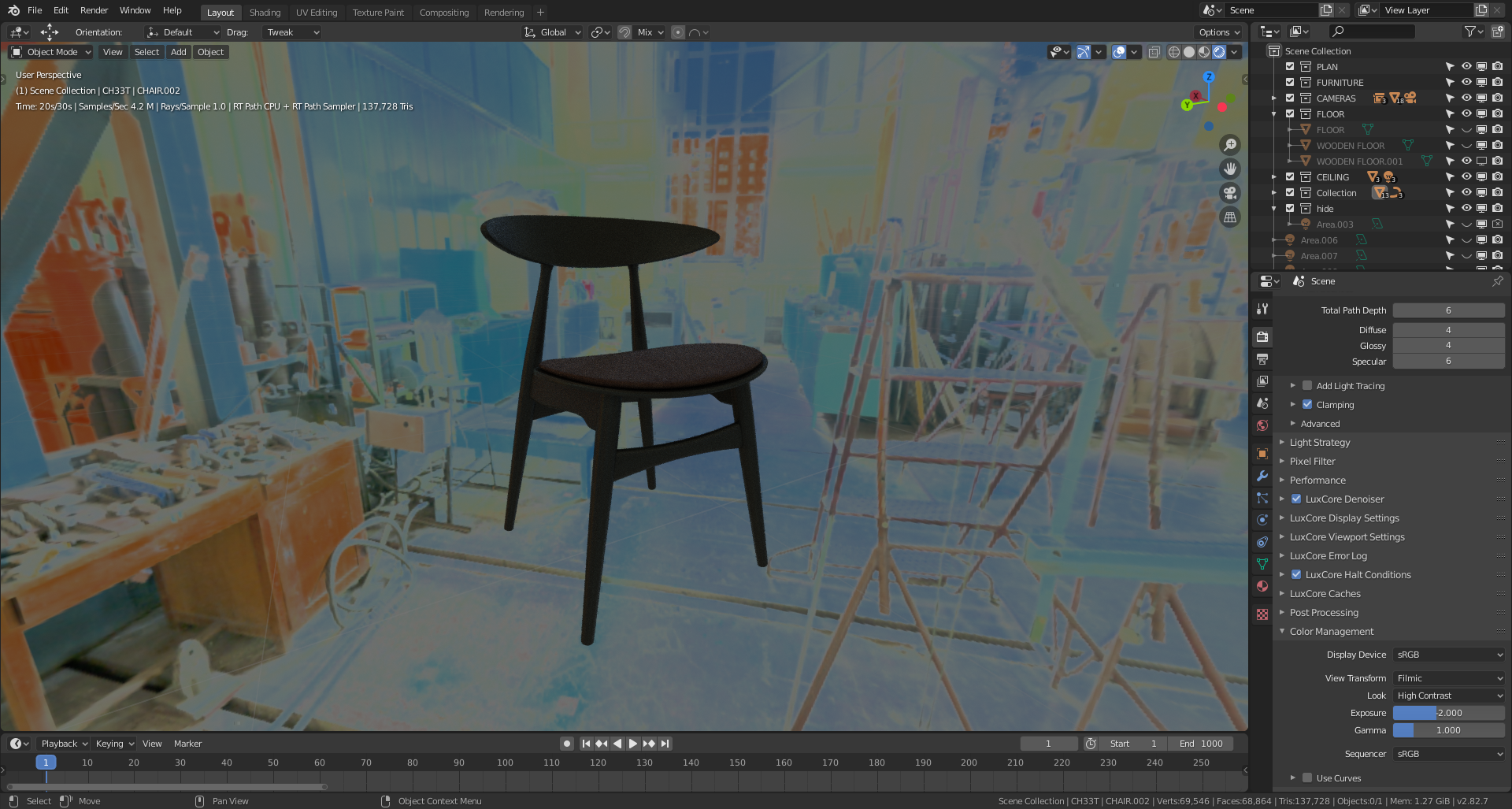1512x809 pixels.
Task: Open the Look High Contrast dropdown
Action: coord(1448,696)
